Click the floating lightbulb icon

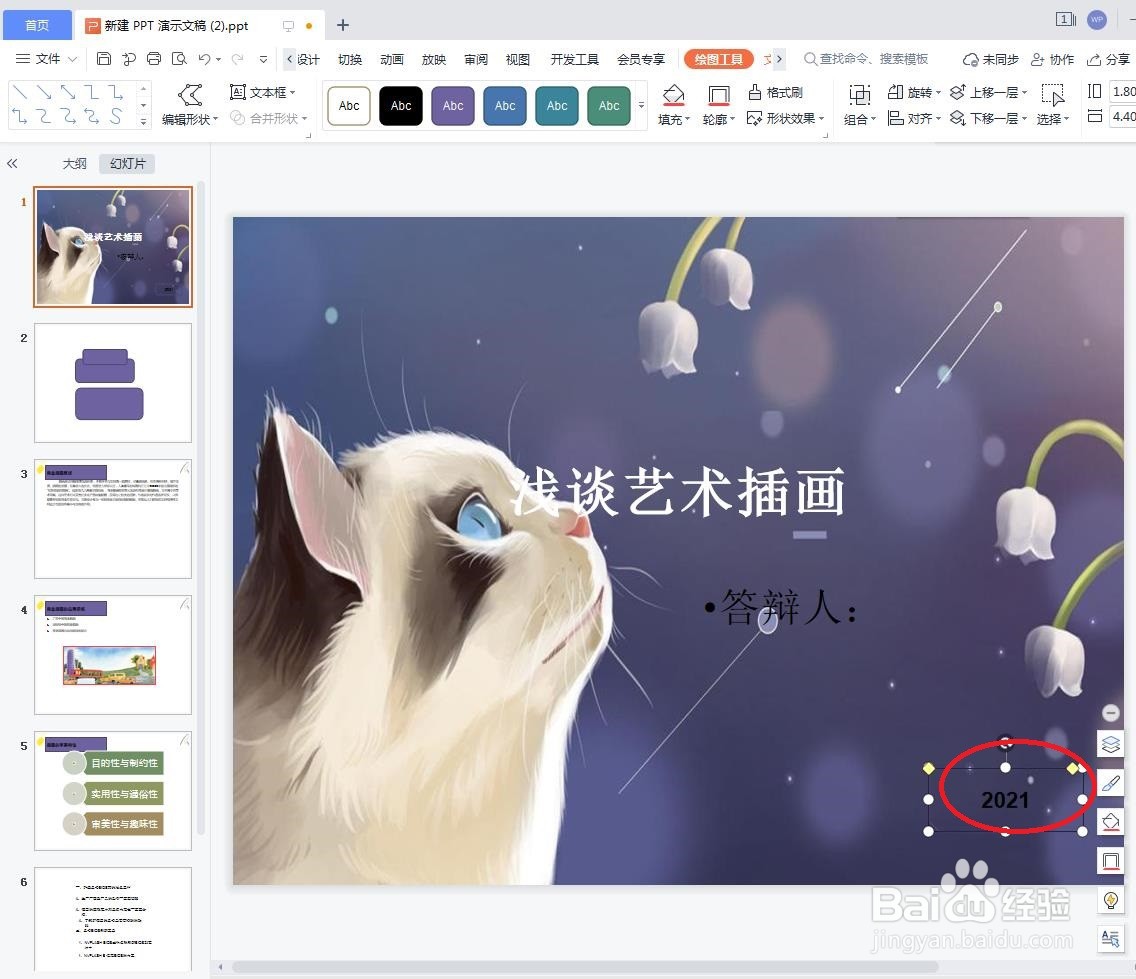[x=1111, y=901]
